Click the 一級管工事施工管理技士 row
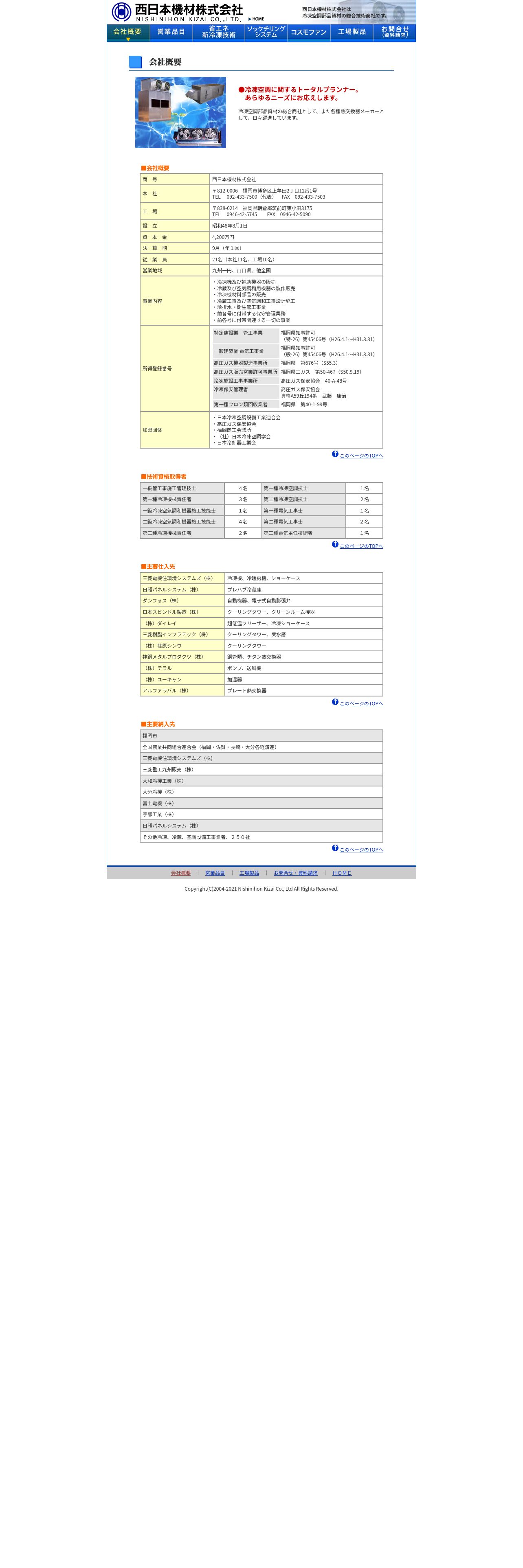The height and width of the screenshot is (1568, 523). pyautogui.click(x=182, y=488)
